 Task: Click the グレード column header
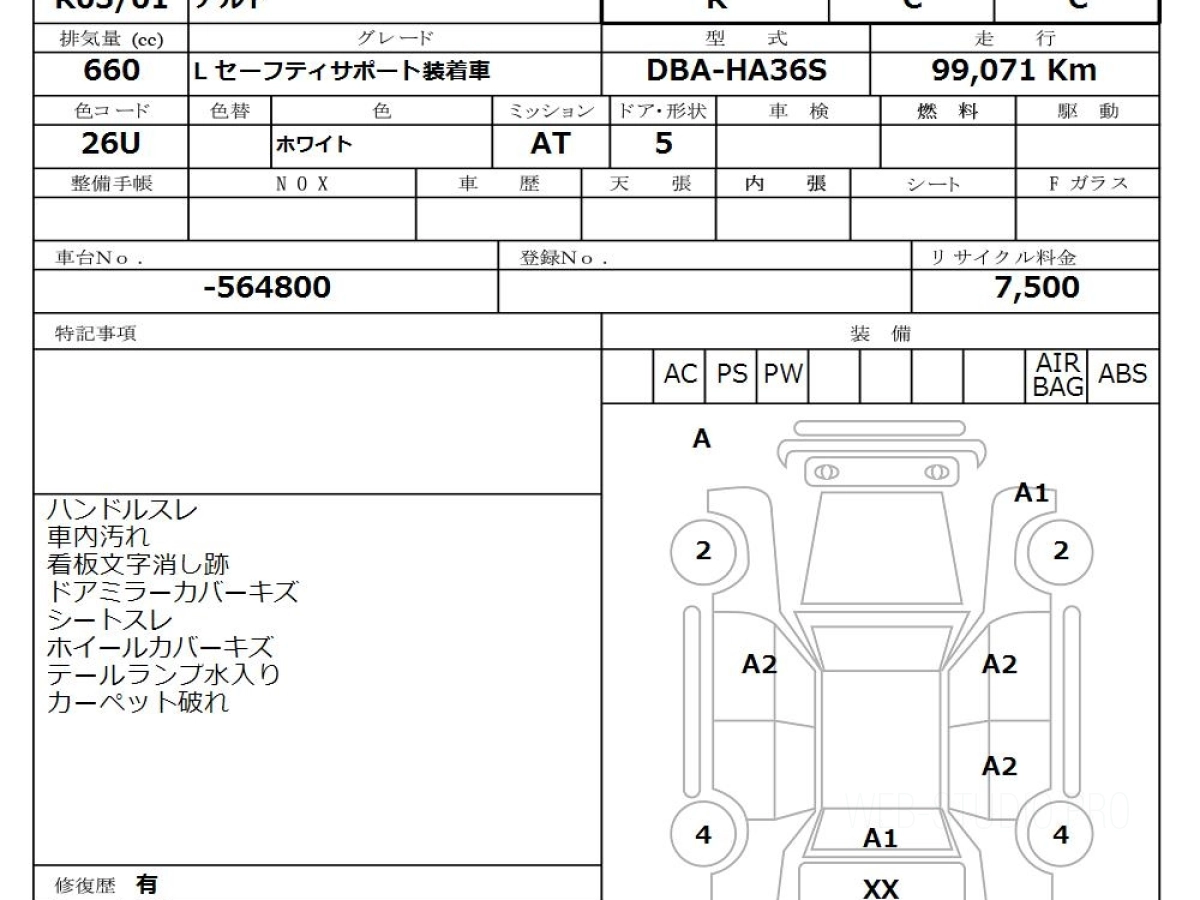coord(396,39)
